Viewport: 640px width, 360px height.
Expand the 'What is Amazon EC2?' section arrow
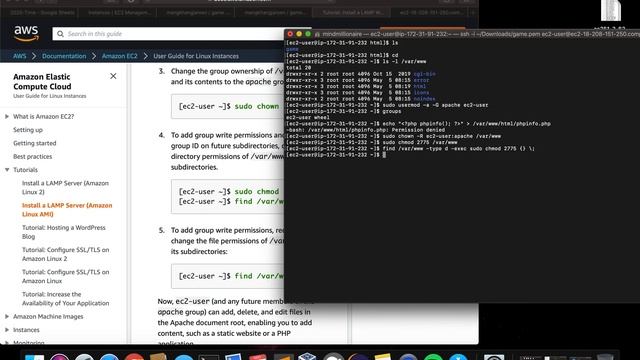[x=7, y=117]
